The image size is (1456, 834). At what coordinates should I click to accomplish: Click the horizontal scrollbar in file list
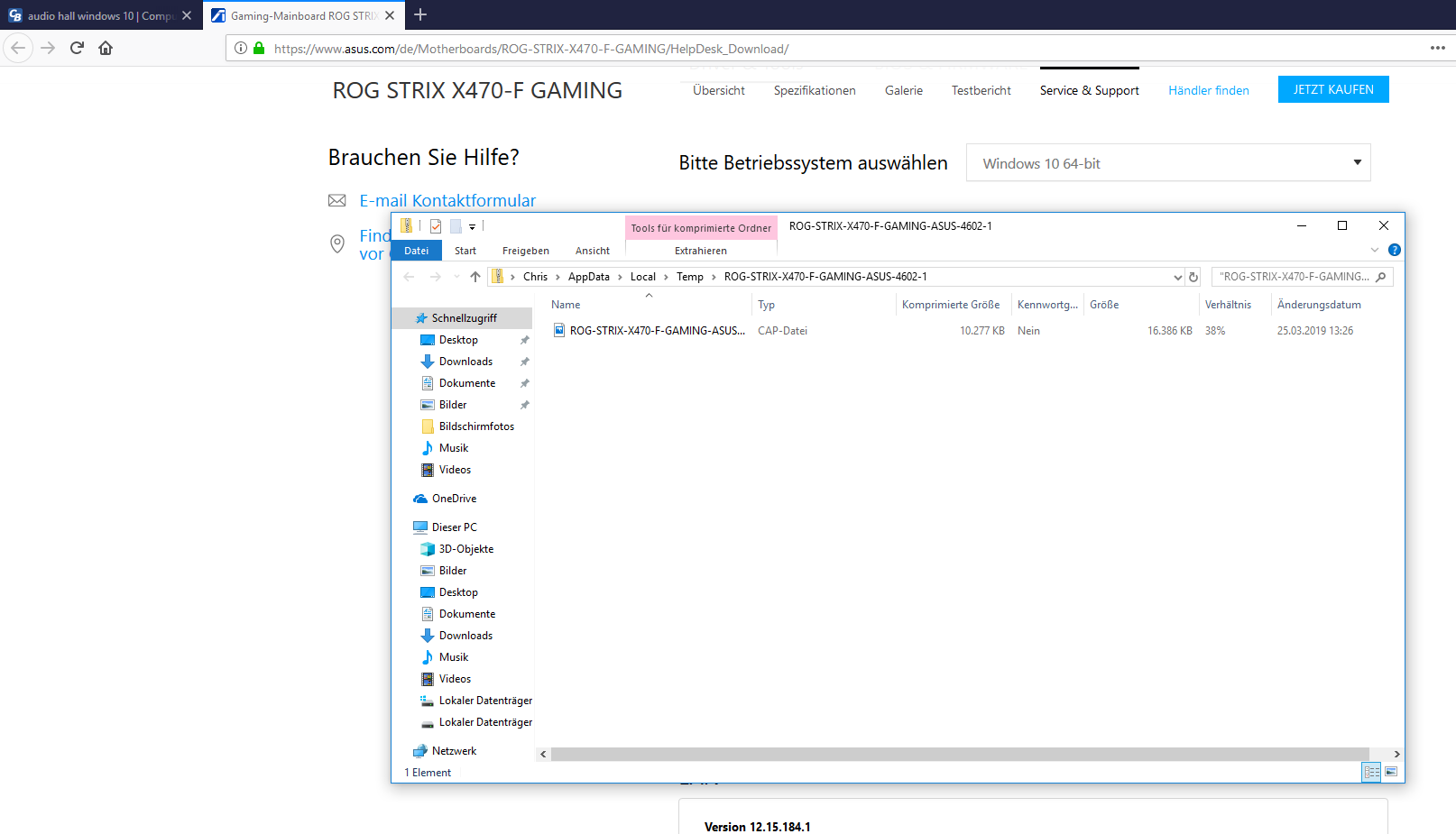pos(960,754)
